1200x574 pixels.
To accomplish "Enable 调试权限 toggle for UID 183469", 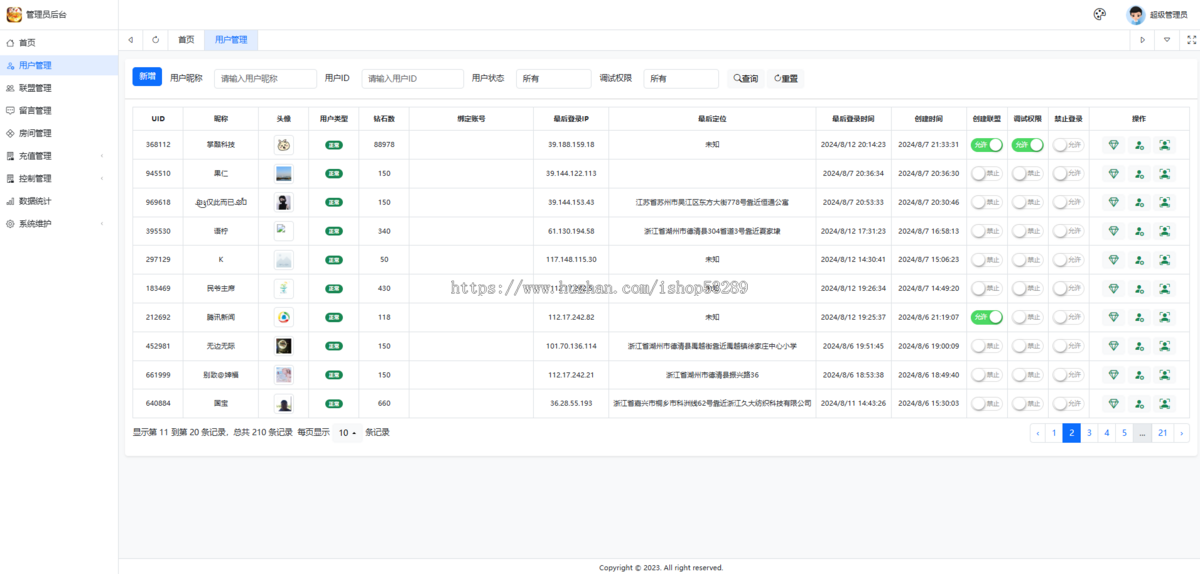I will (x=1027, y=289).
